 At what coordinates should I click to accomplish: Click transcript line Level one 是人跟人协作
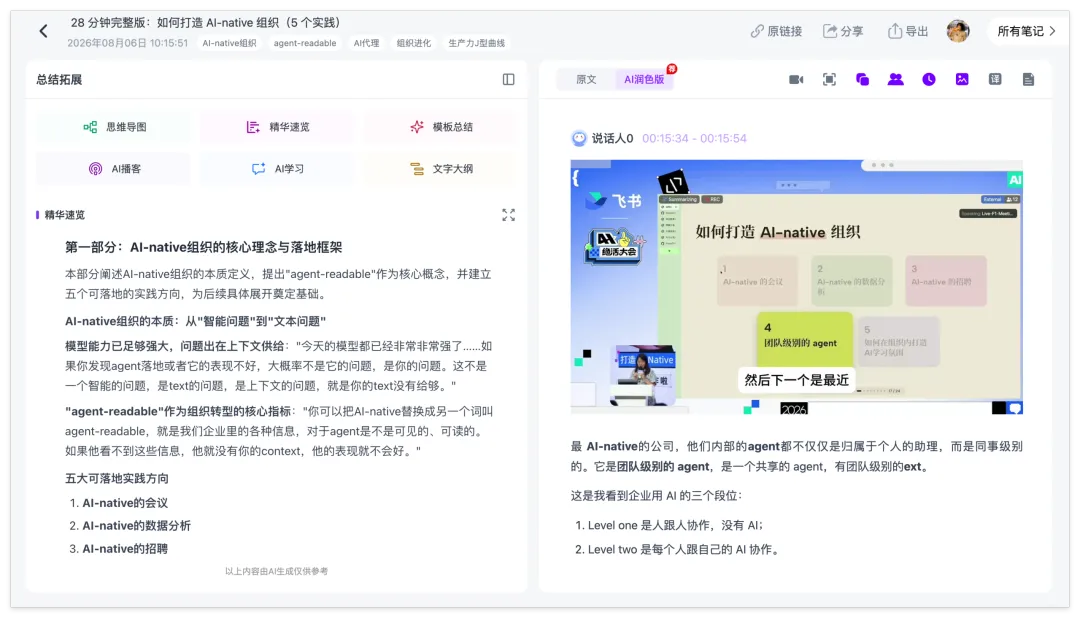click(x=675, y=525)
